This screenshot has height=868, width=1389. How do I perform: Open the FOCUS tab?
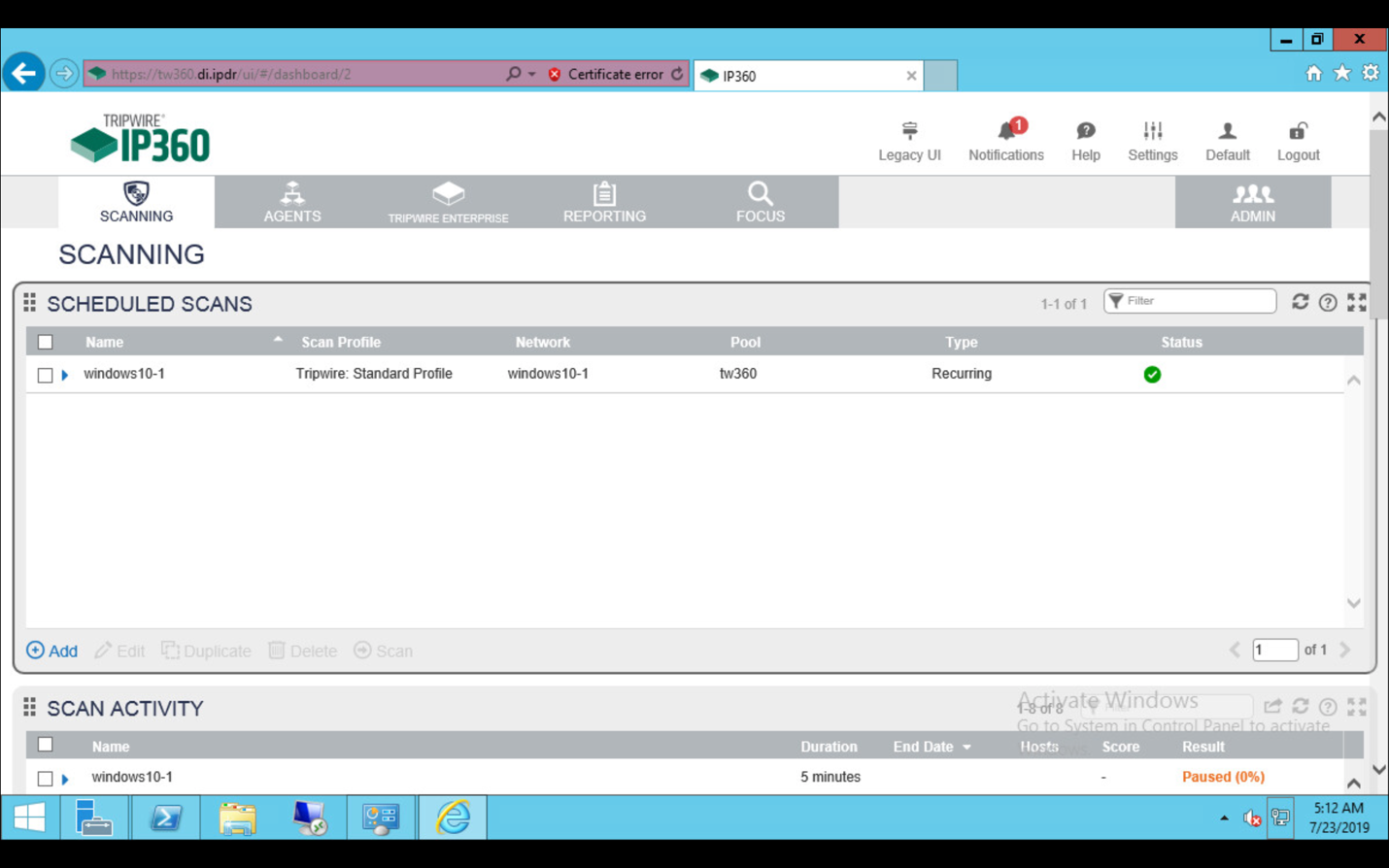(760, 202)
